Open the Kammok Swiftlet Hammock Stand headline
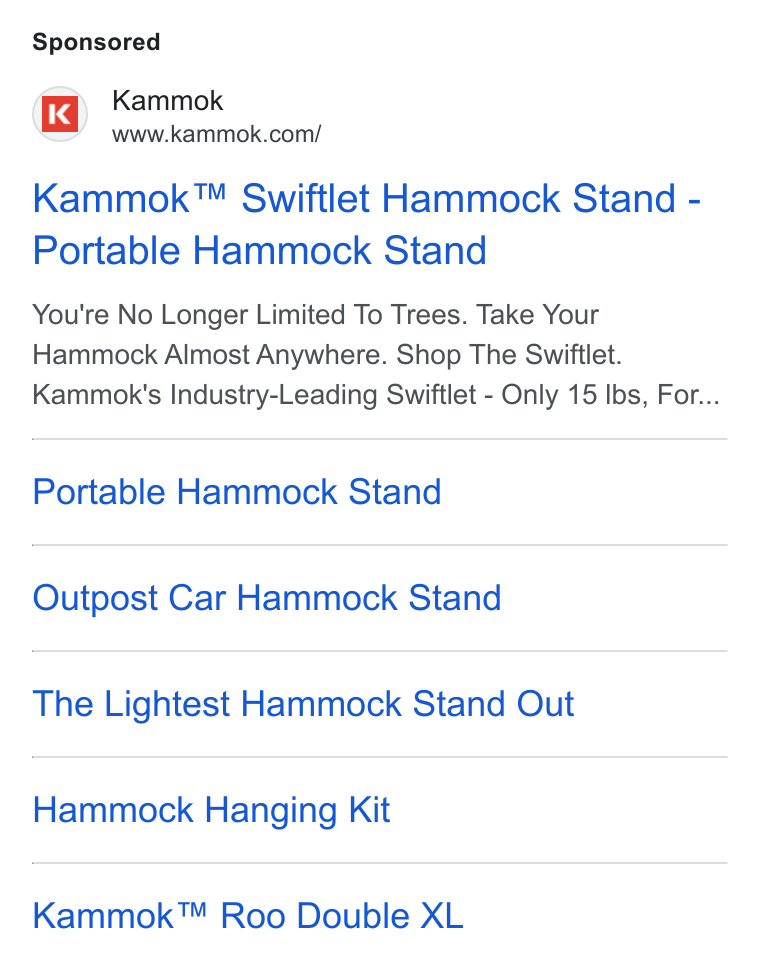This screenshot has width=760, height=968. click(x=367, y=224)
